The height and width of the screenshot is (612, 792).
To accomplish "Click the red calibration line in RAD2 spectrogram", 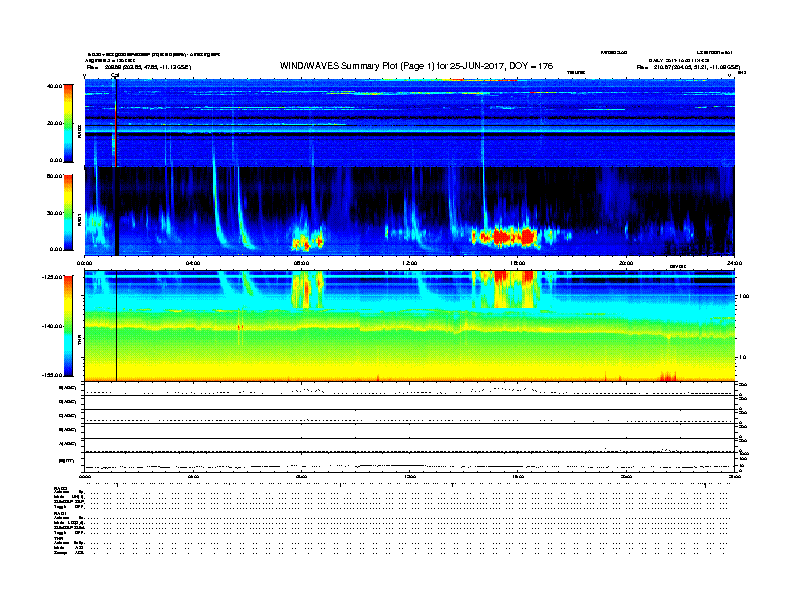I will (116, 133).
